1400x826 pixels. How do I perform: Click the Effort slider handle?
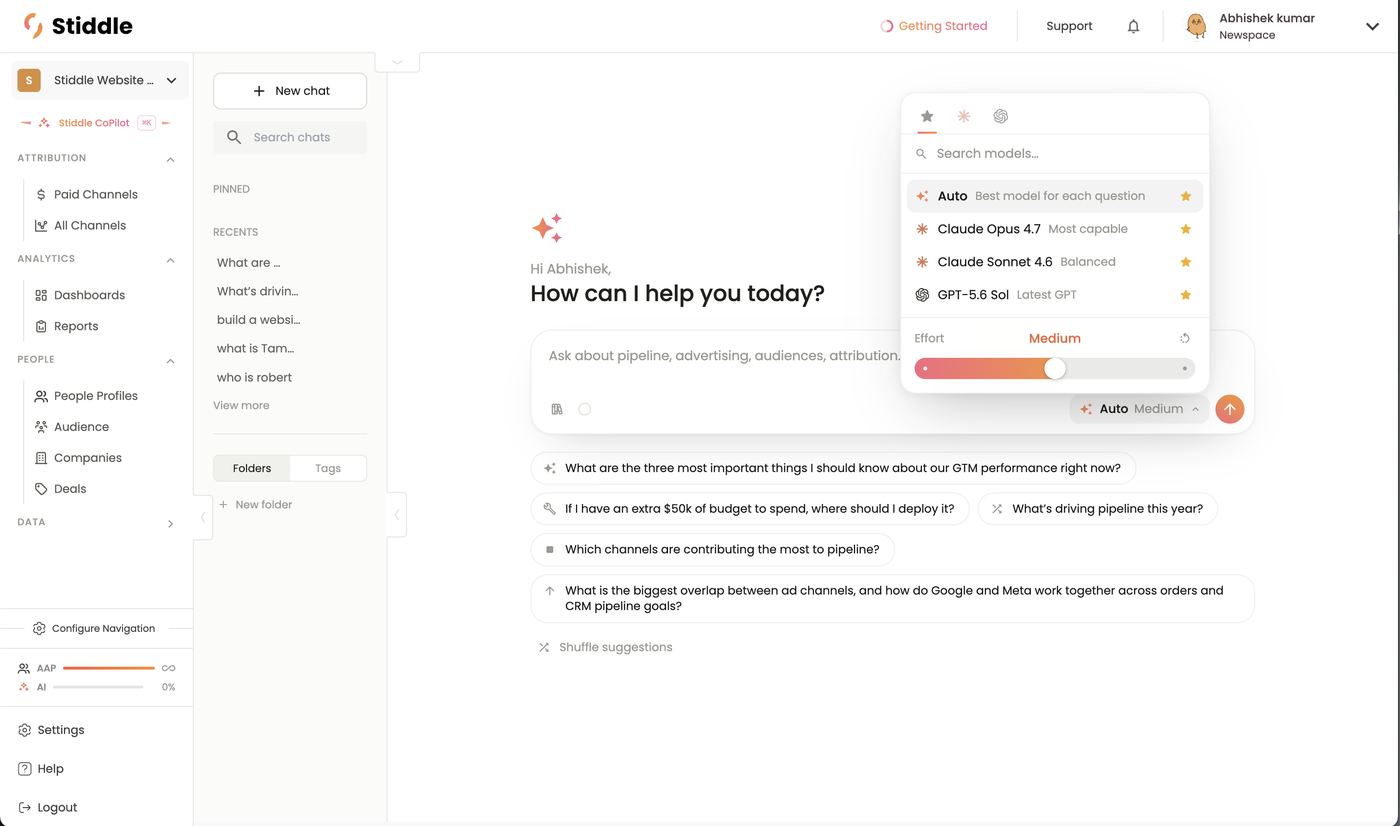[x=1055, y=369]
